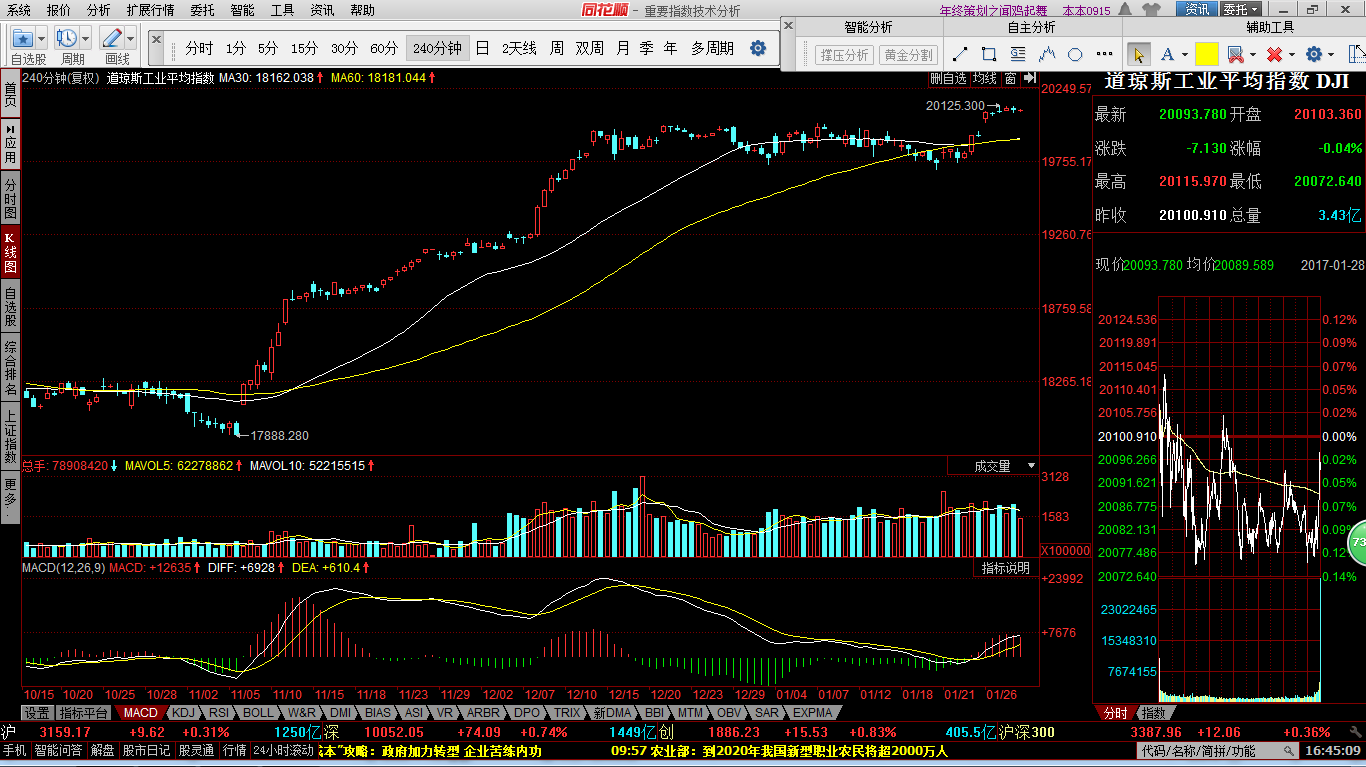
Task: Switch to 15分 period
Action: (305, 48)
